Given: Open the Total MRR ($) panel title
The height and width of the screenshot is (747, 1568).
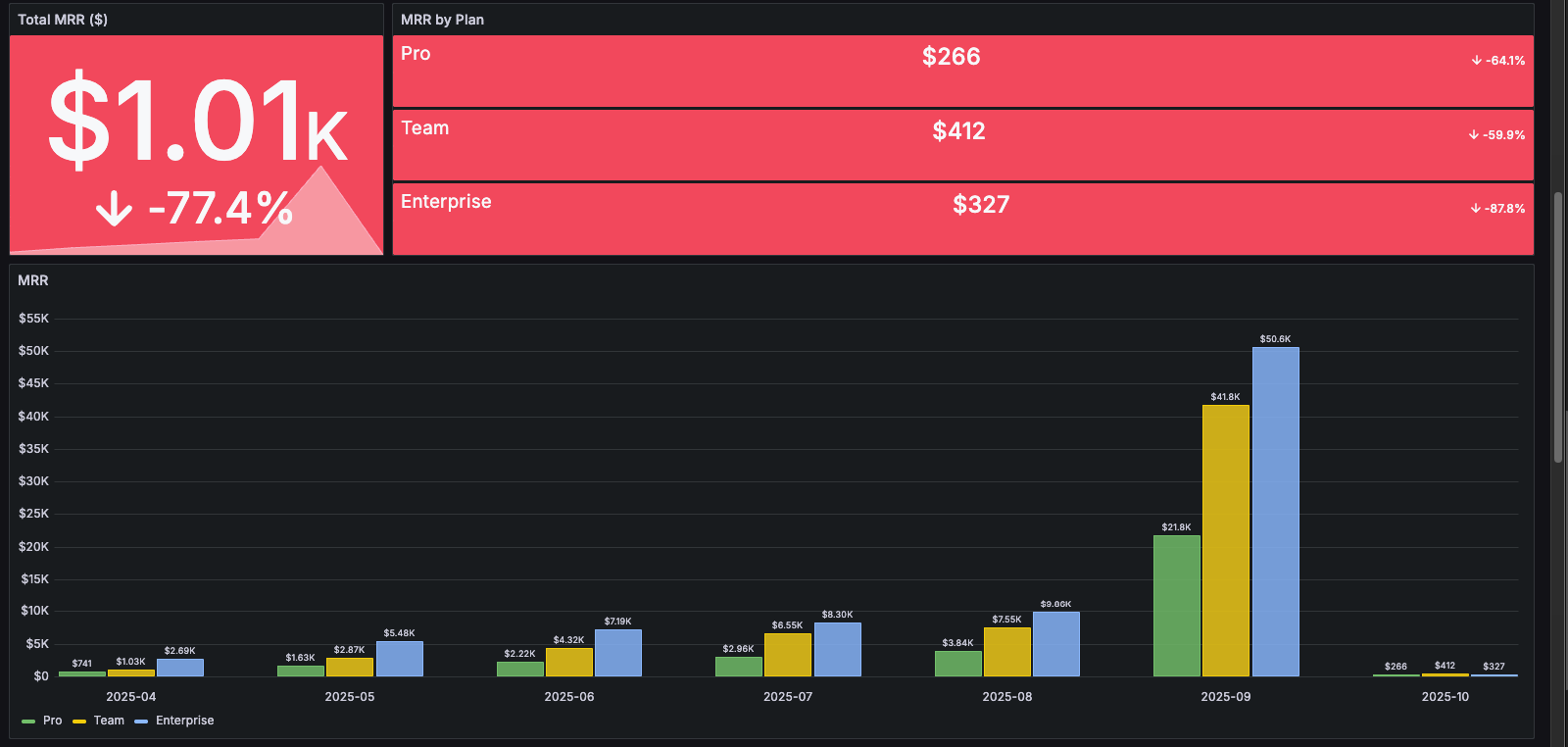Looking at the screenshot, I should click(x=63, y=20).
